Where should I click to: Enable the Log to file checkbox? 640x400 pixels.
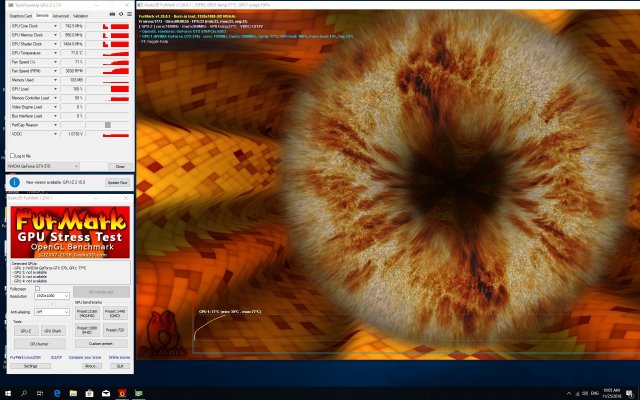click(x=11, y=156)
